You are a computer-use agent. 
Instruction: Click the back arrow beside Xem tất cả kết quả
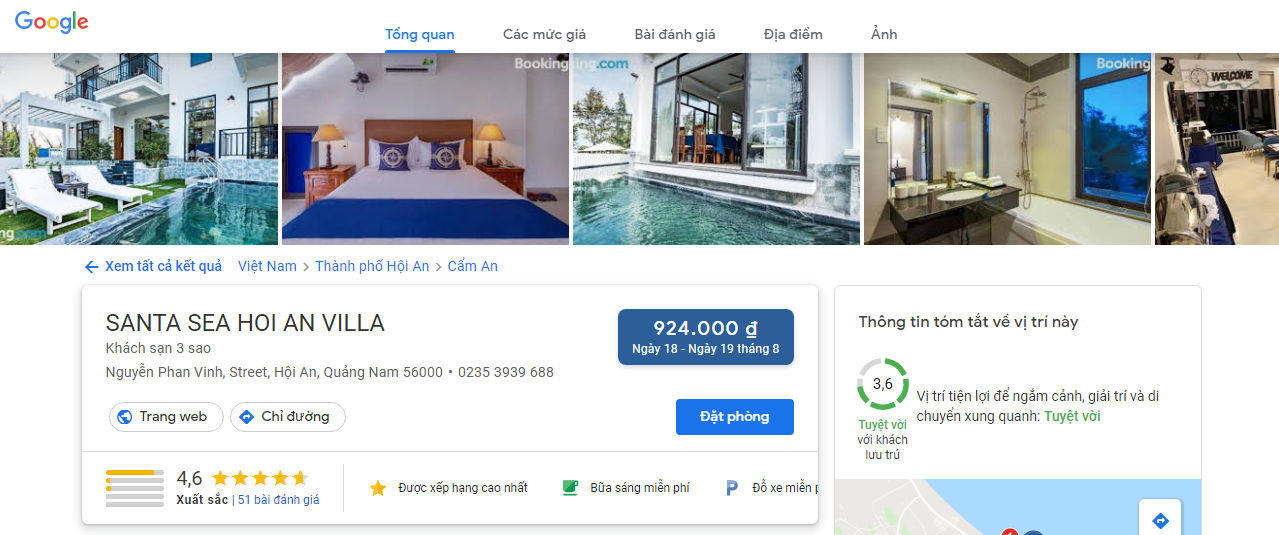pos(92,267)
